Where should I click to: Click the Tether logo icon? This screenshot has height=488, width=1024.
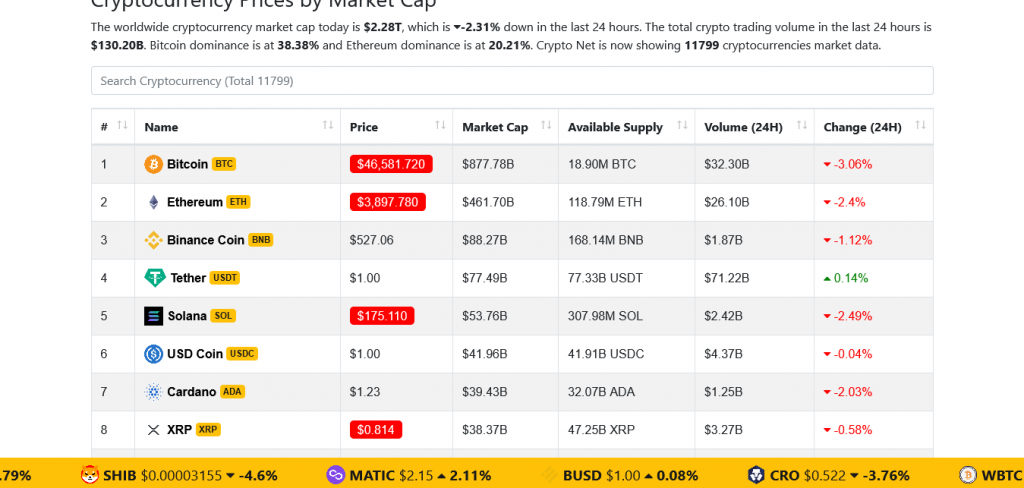coord(154,278)
